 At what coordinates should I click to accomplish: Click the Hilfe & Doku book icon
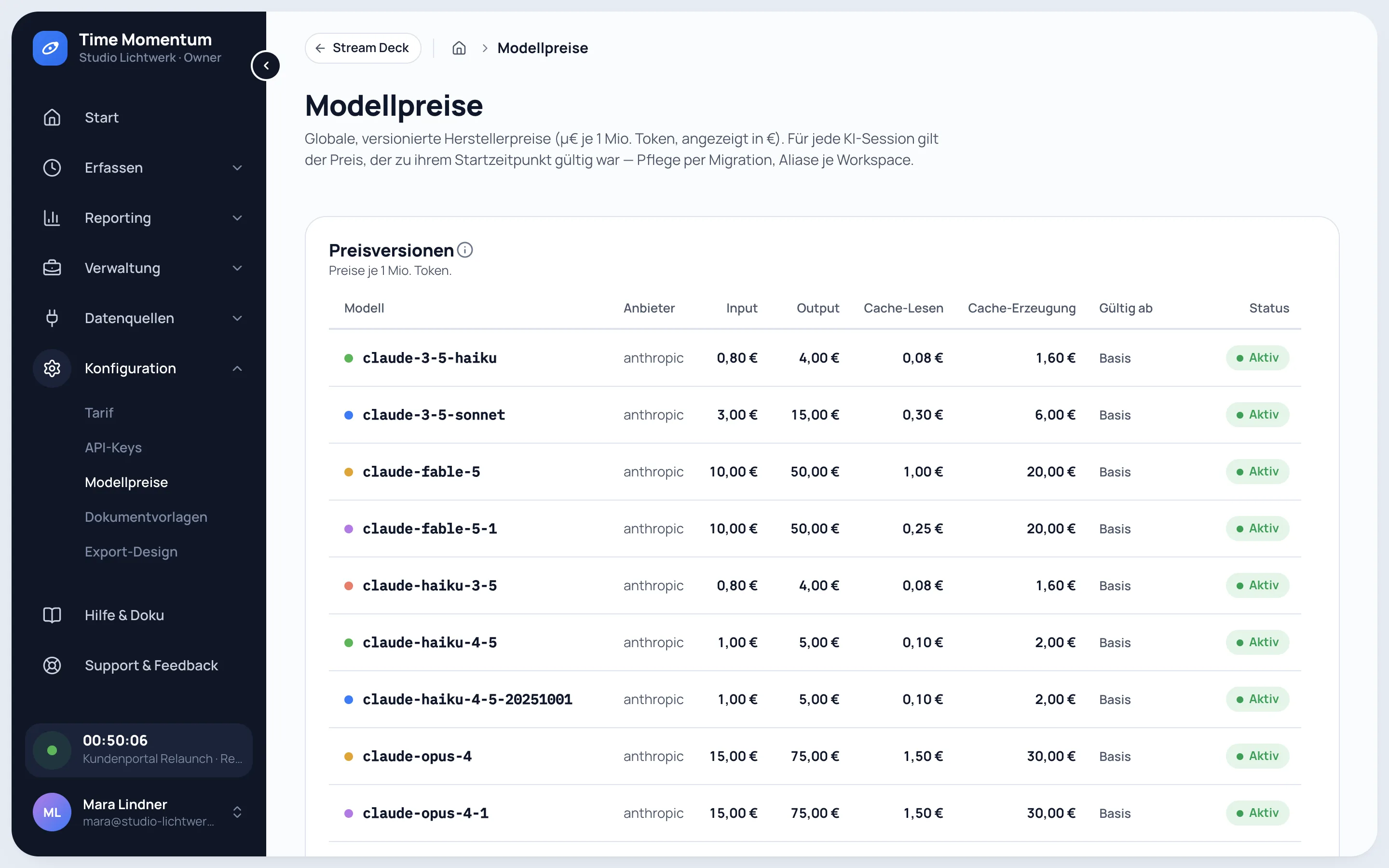tap(52, 615)
